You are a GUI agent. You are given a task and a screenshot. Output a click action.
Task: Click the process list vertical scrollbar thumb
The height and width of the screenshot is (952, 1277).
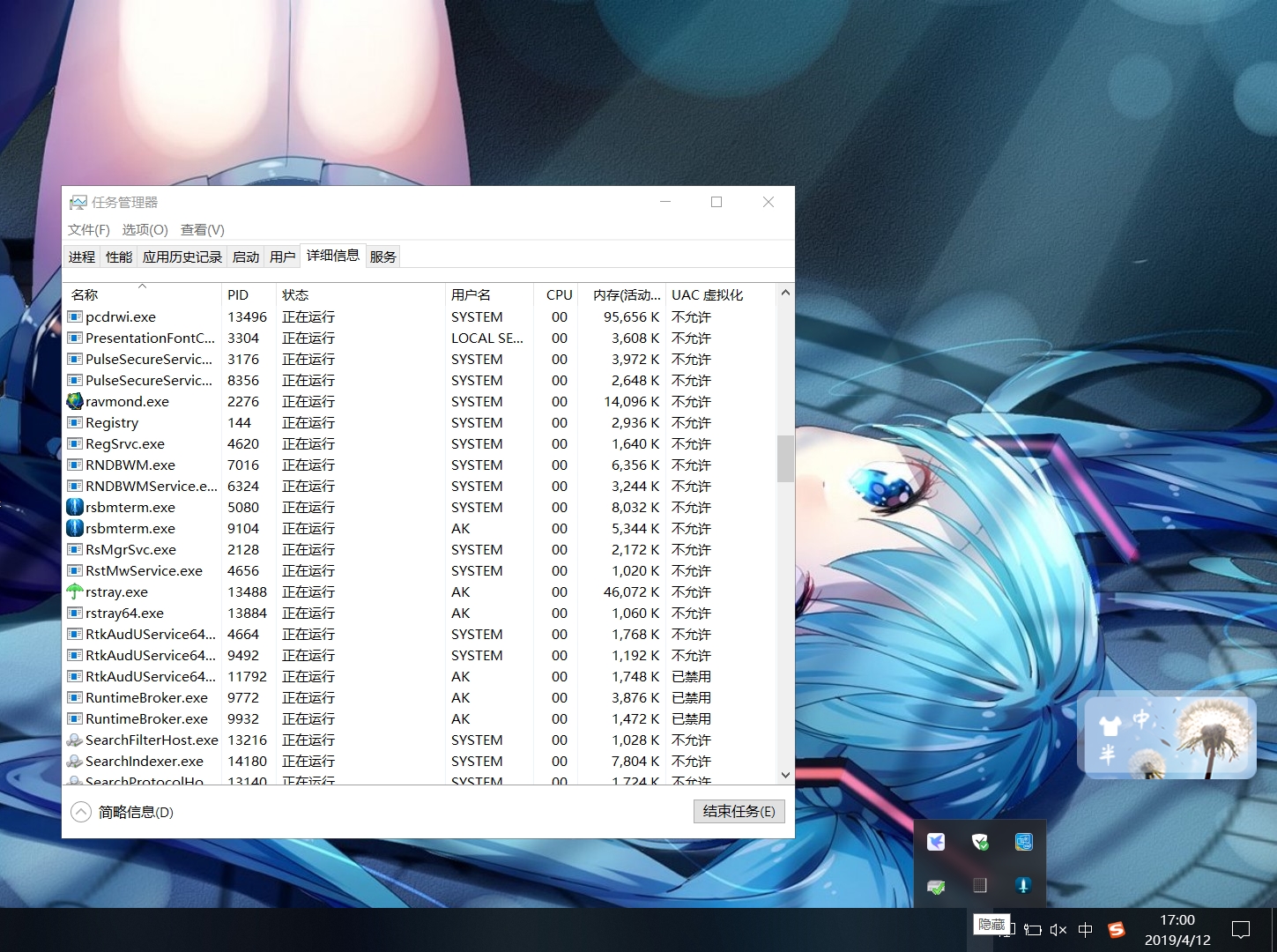tap(785, 458)
